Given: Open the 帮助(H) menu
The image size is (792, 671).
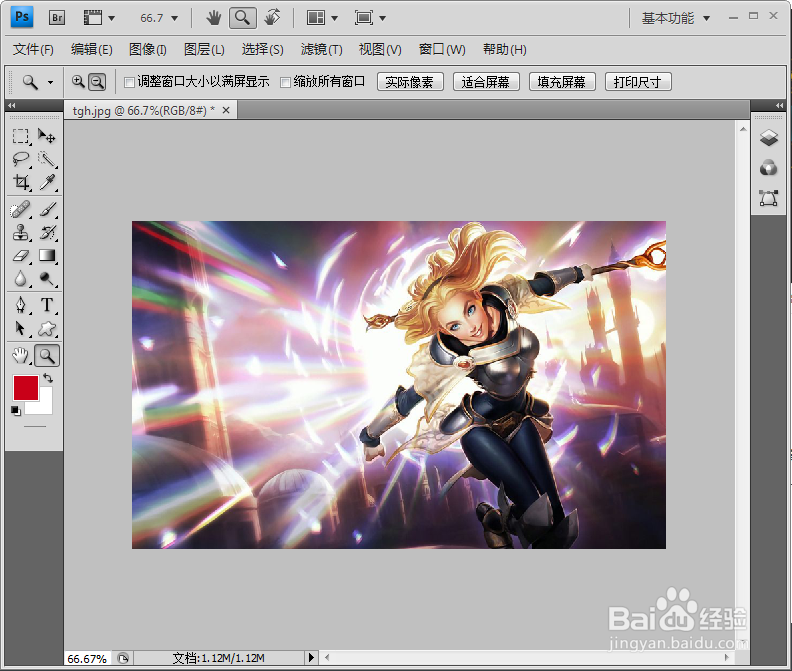Looking at the screenshot, I should click(505, 50).
